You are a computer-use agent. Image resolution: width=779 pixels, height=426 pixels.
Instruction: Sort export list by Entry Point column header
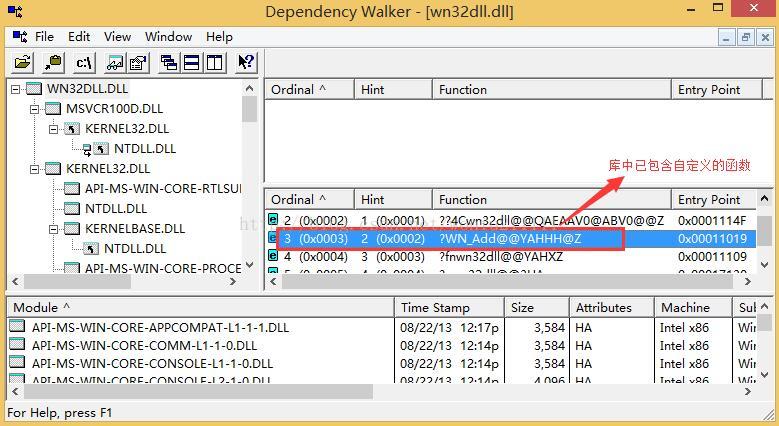(x=714, y=199)
